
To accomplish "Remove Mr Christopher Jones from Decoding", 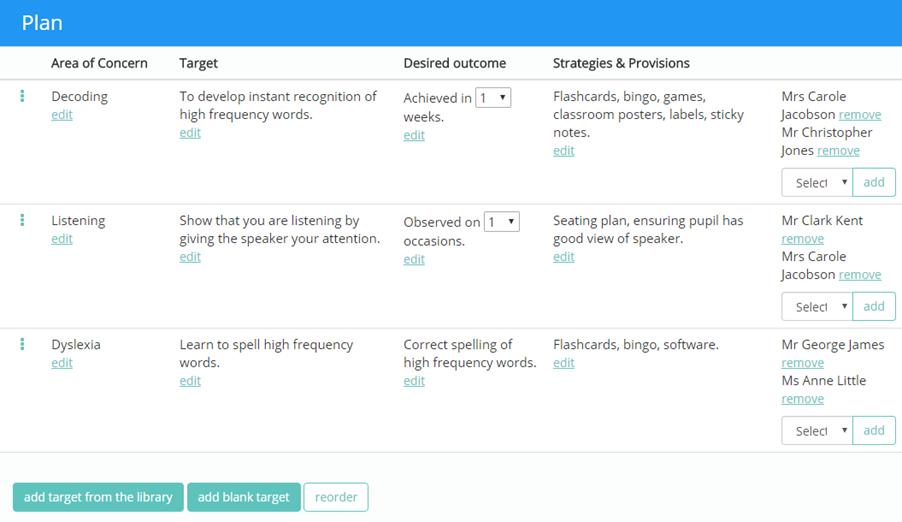I will pos(838,151).
